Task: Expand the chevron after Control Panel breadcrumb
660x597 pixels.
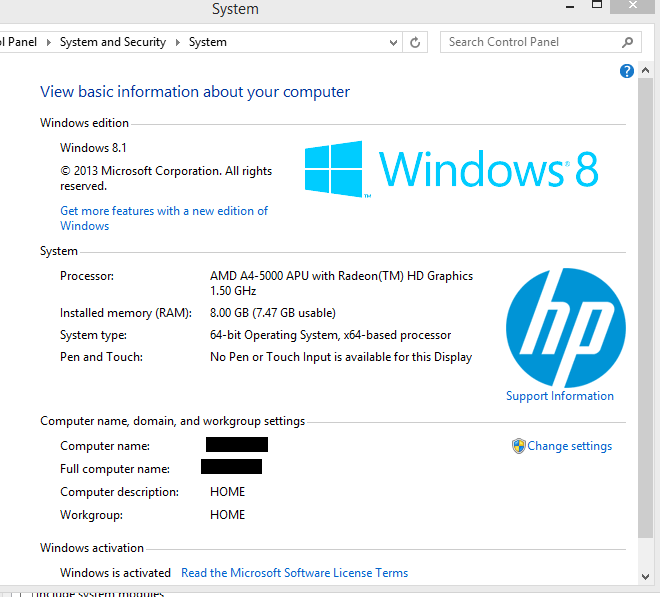Action: pos(48,42)
